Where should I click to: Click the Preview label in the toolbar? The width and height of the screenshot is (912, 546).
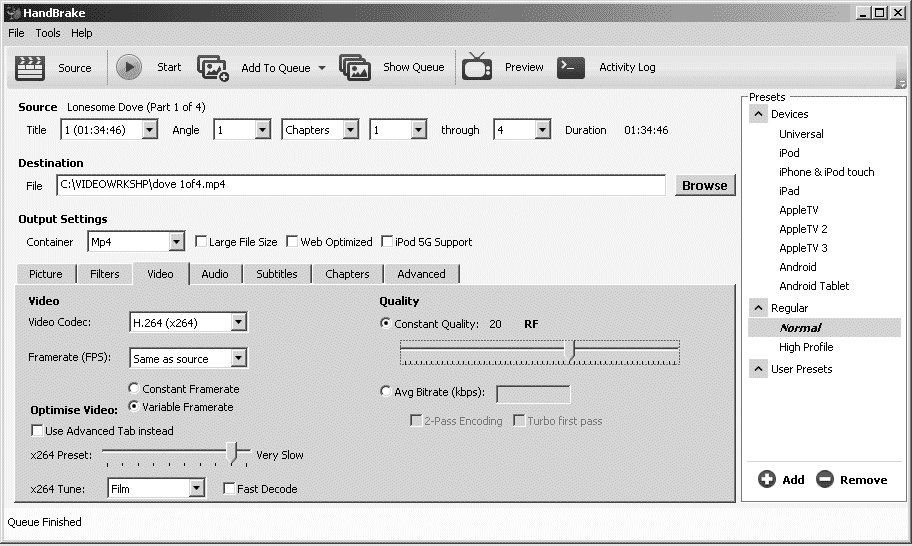pos(524,67)
